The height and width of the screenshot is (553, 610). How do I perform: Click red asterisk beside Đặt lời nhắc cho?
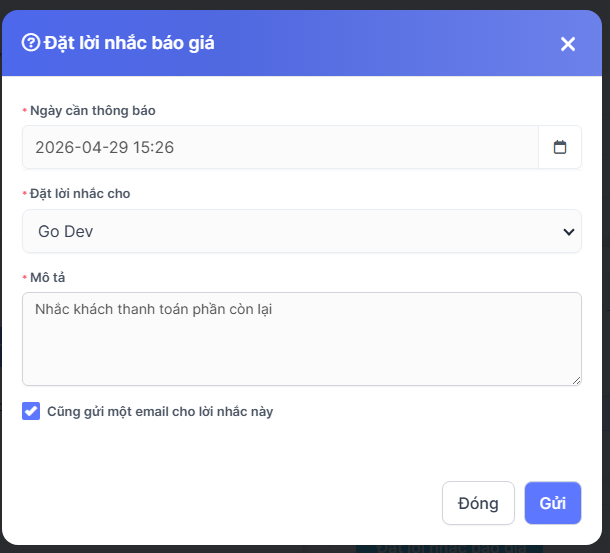pos(24,194)
